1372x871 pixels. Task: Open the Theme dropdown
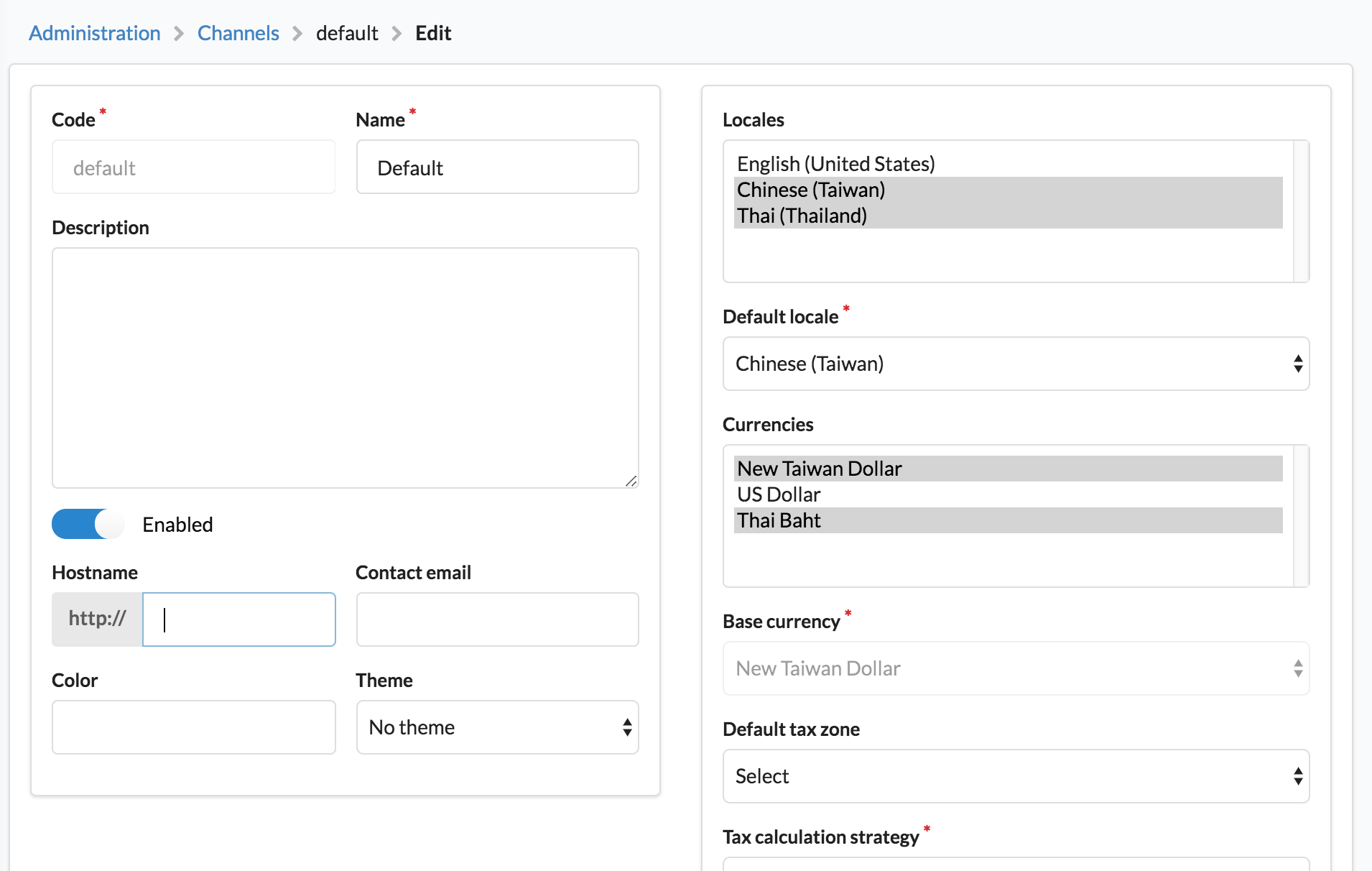point(497,727)
